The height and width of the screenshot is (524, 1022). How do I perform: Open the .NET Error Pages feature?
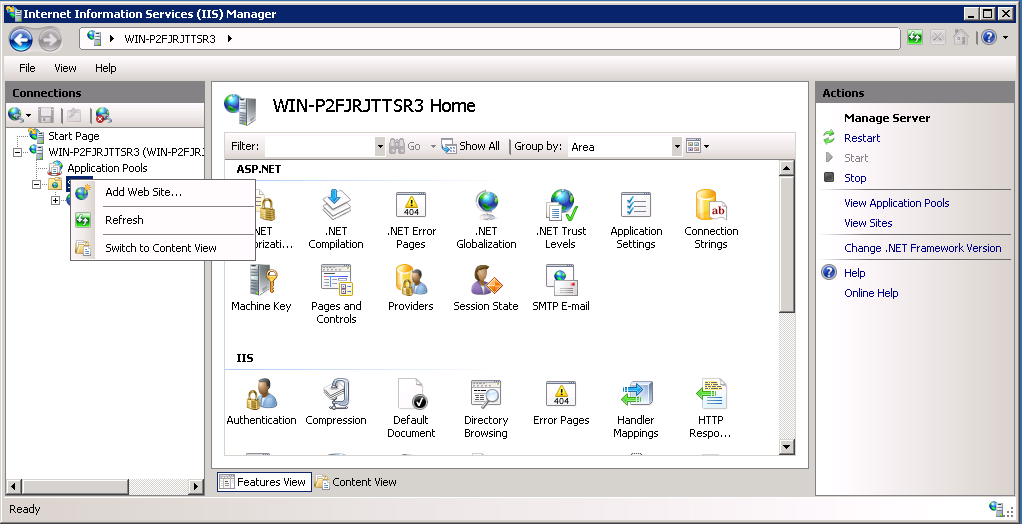tap(411, 220)
